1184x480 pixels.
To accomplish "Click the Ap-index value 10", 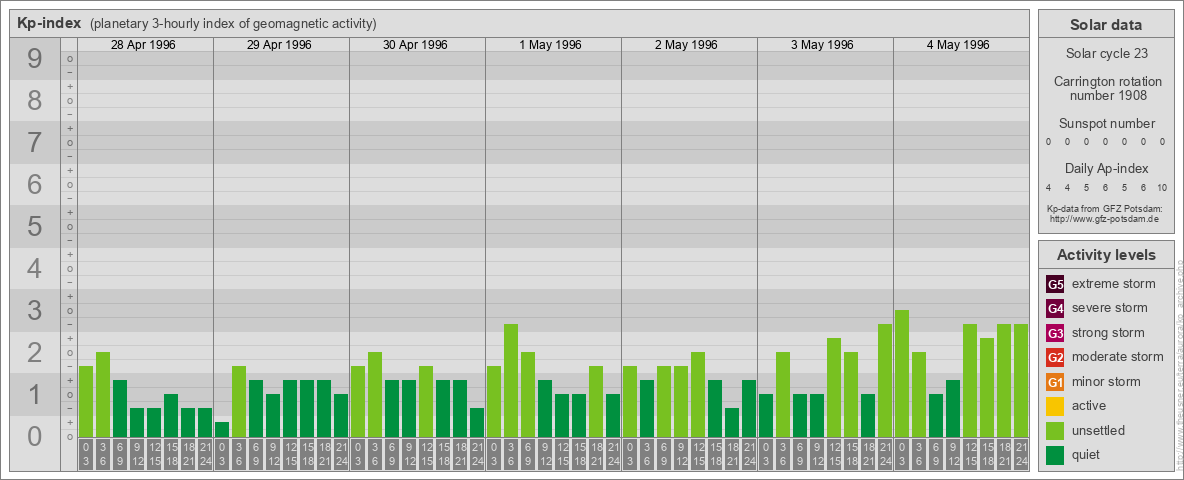I will coord(1162,188).
